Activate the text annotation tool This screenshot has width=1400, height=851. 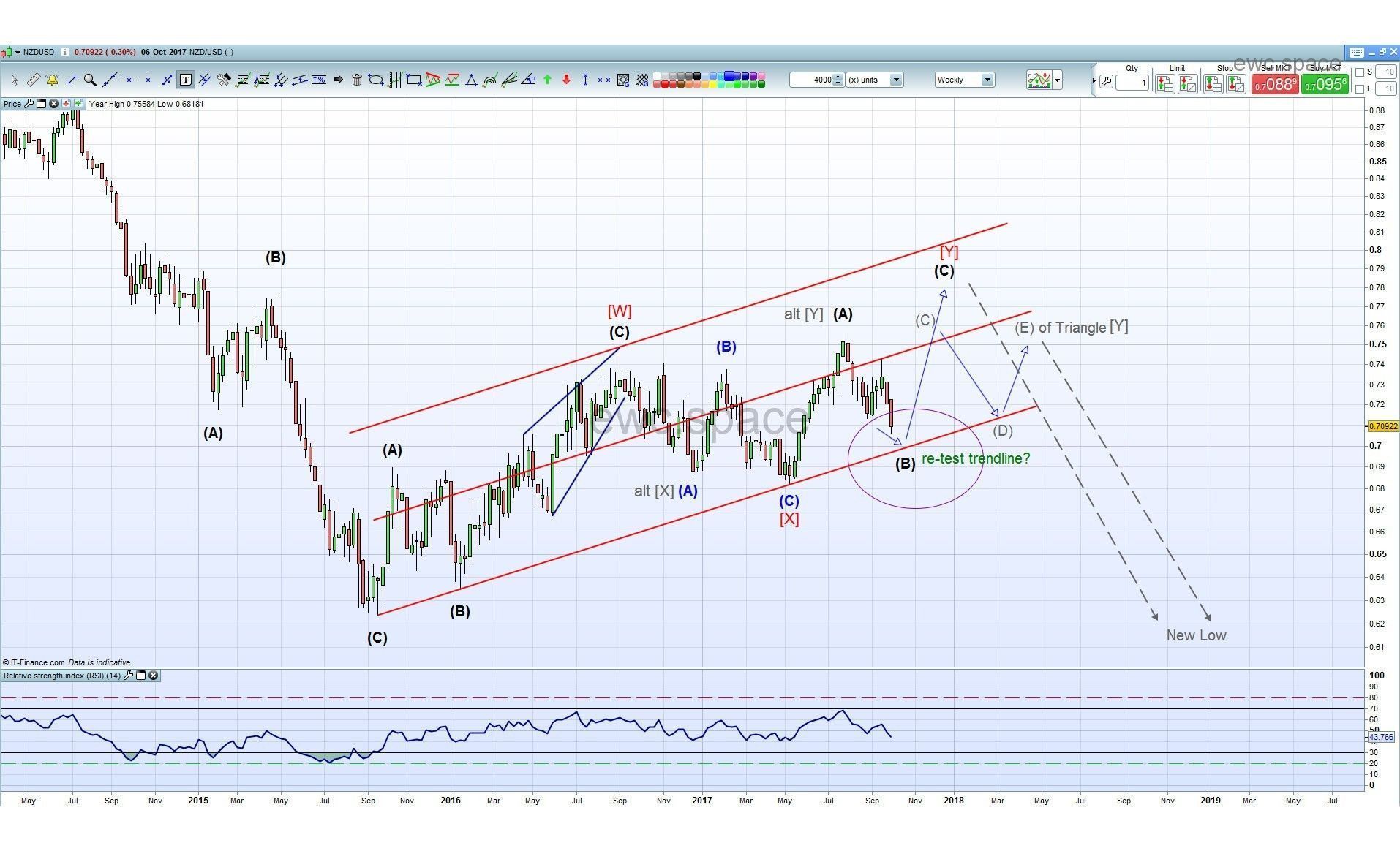[x=186, y=80]
